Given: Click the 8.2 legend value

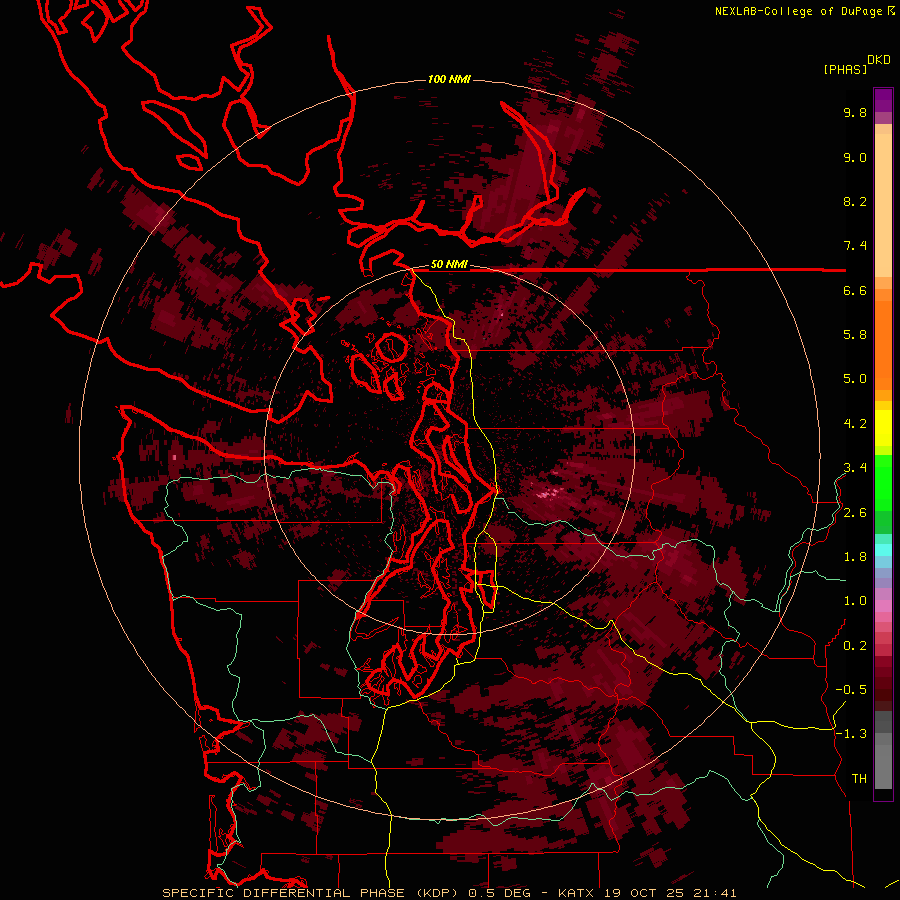Looking at the screenshot, I should point(855,201).
